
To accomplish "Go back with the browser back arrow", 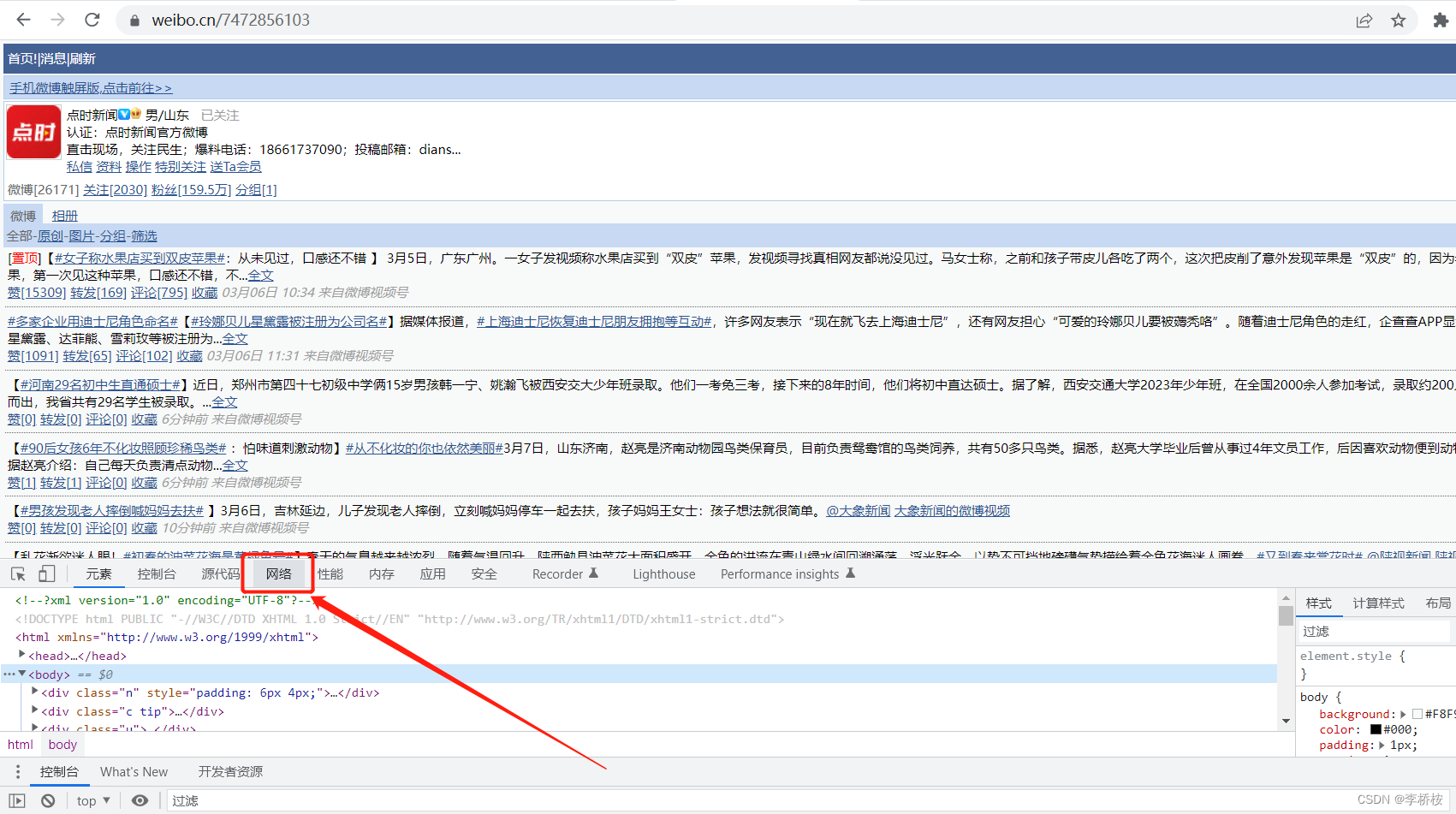I will click(x=23, y=20).
